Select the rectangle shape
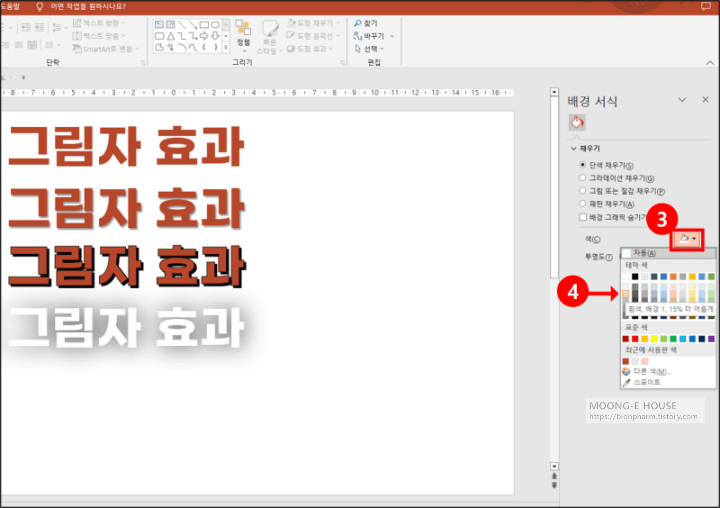 (204, 24)
